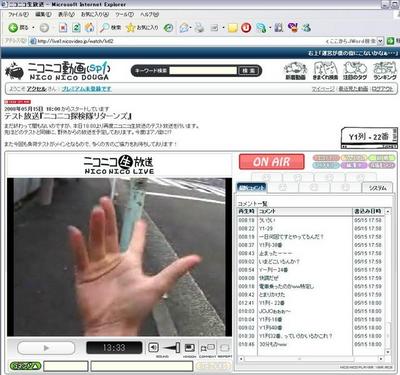This screenshot has height=375, width=400.
Task: Click the live video hand image
Action: pos(119,257)
